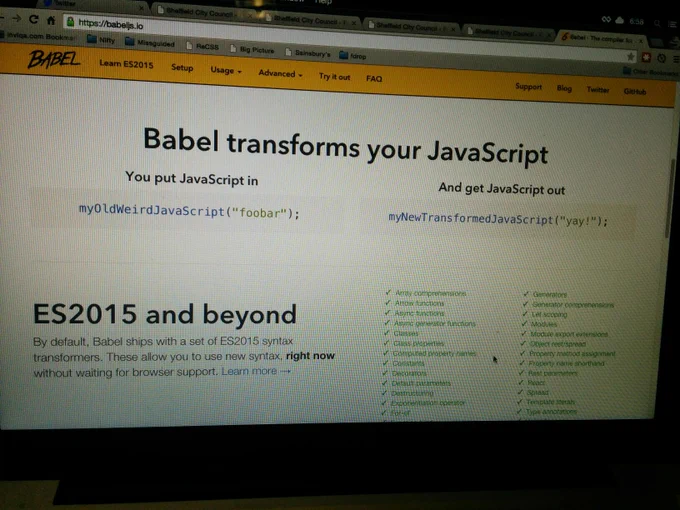Click the Type annotations feature link
The height and width of the screenshot is (510, 680).
tap(551, 412)
